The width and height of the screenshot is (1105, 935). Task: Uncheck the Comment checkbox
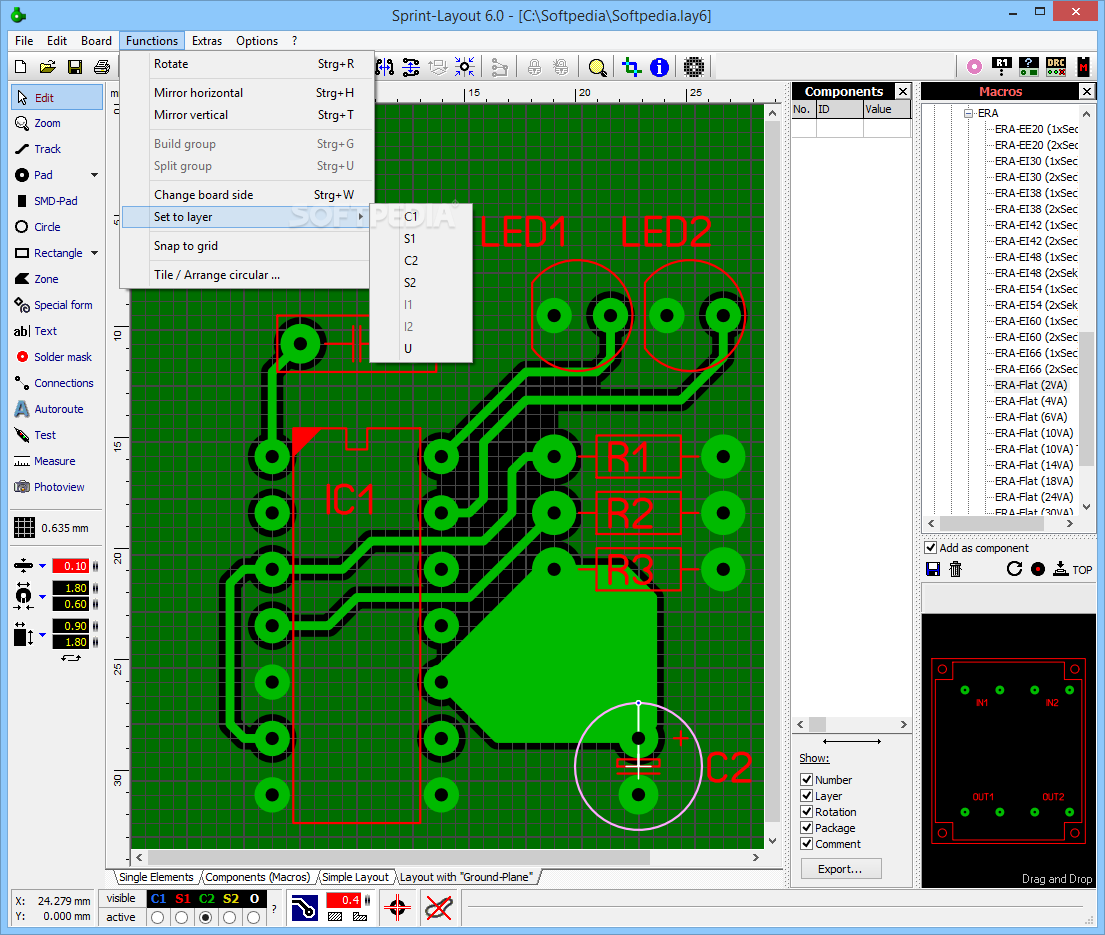click(807, 844)
